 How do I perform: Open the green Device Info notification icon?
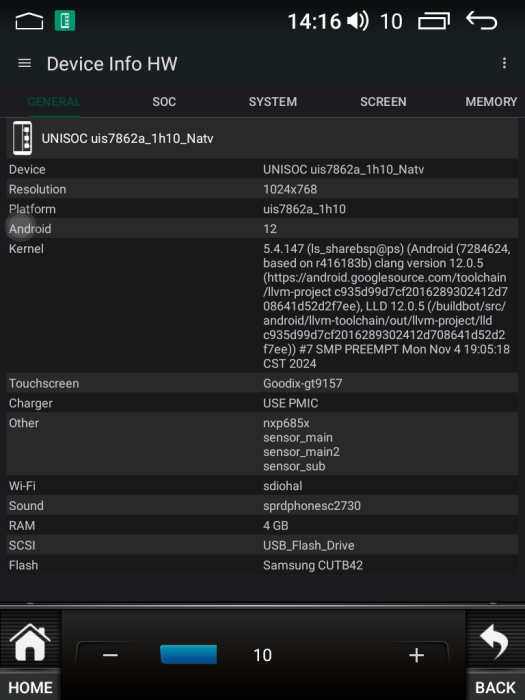[65, 21]
